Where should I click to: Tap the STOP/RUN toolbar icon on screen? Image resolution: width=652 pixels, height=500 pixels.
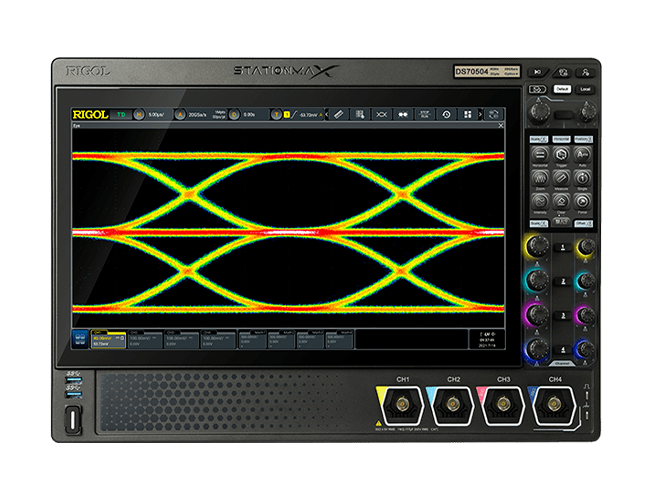(x=424, y=114)
